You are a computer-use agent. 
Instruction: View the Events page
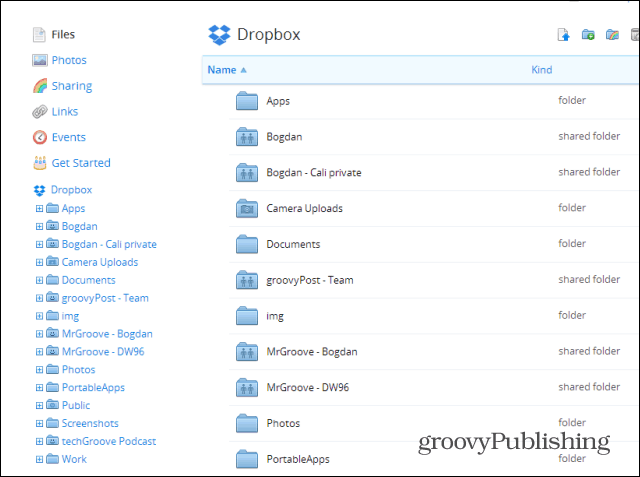pos(69,137)
